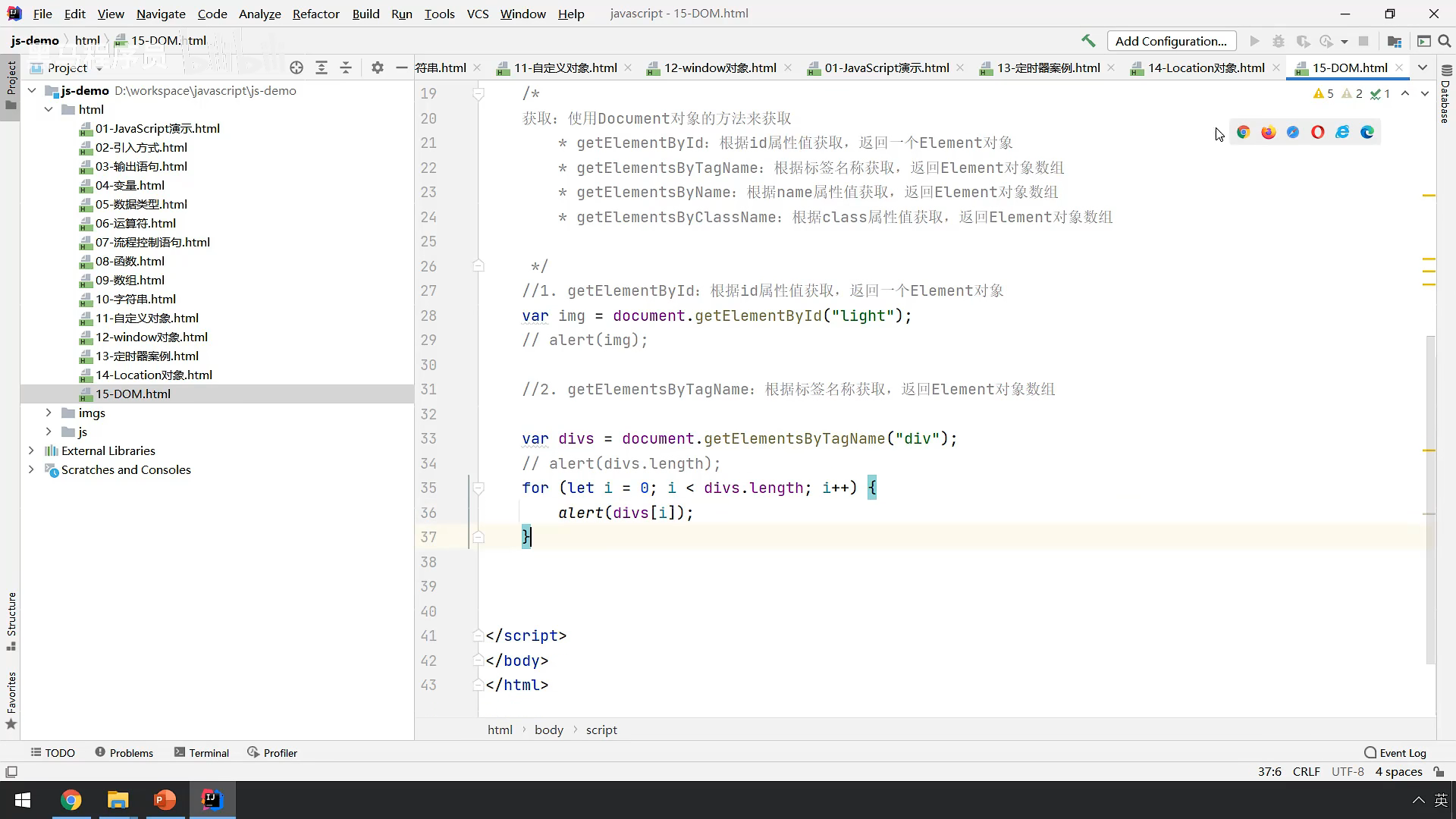1456x819 pixels.
Task: Open Project panel settings gear
Action: click(378, 67)
